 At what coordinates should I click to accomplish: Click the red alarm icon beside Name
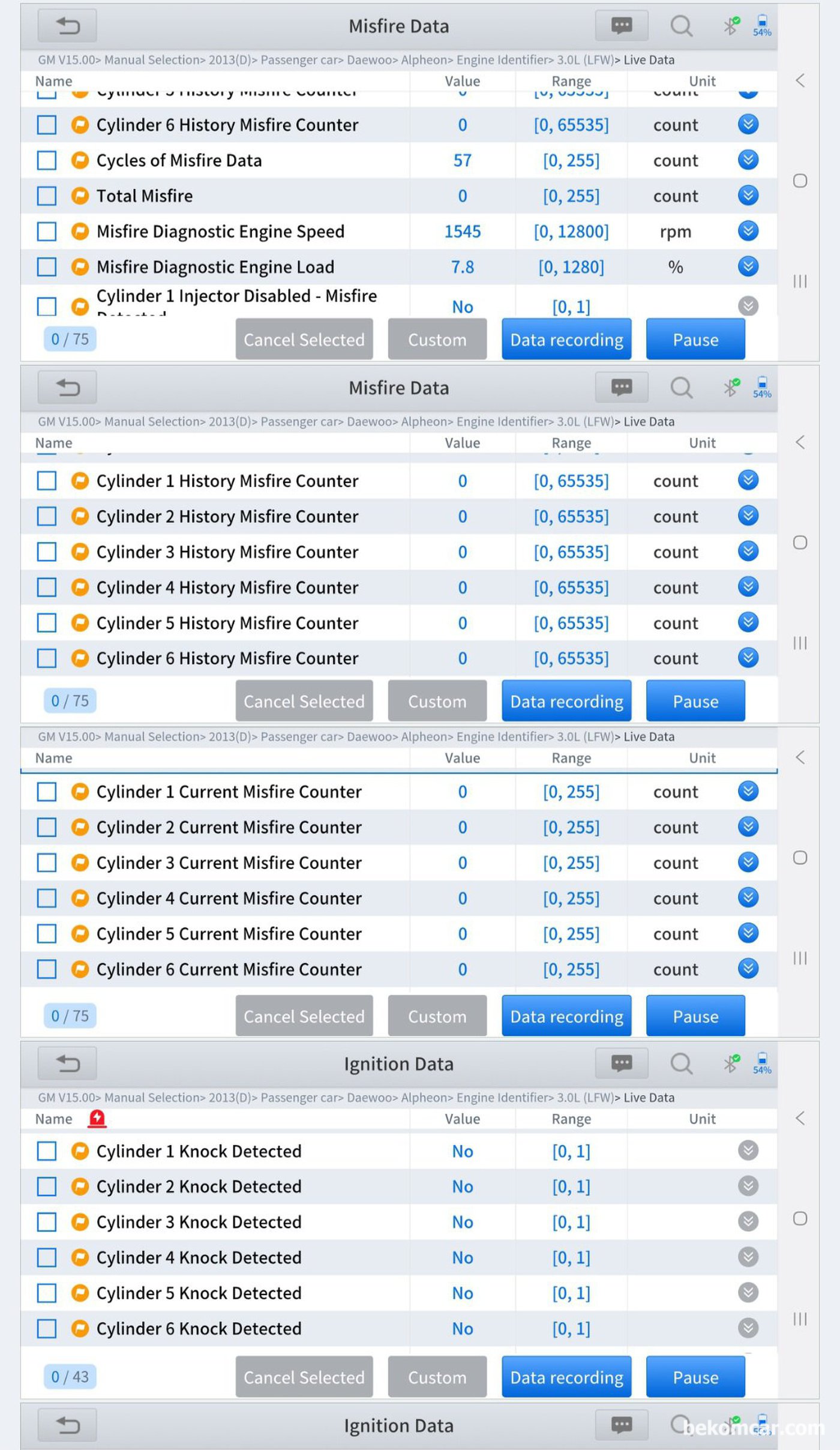97,1119
